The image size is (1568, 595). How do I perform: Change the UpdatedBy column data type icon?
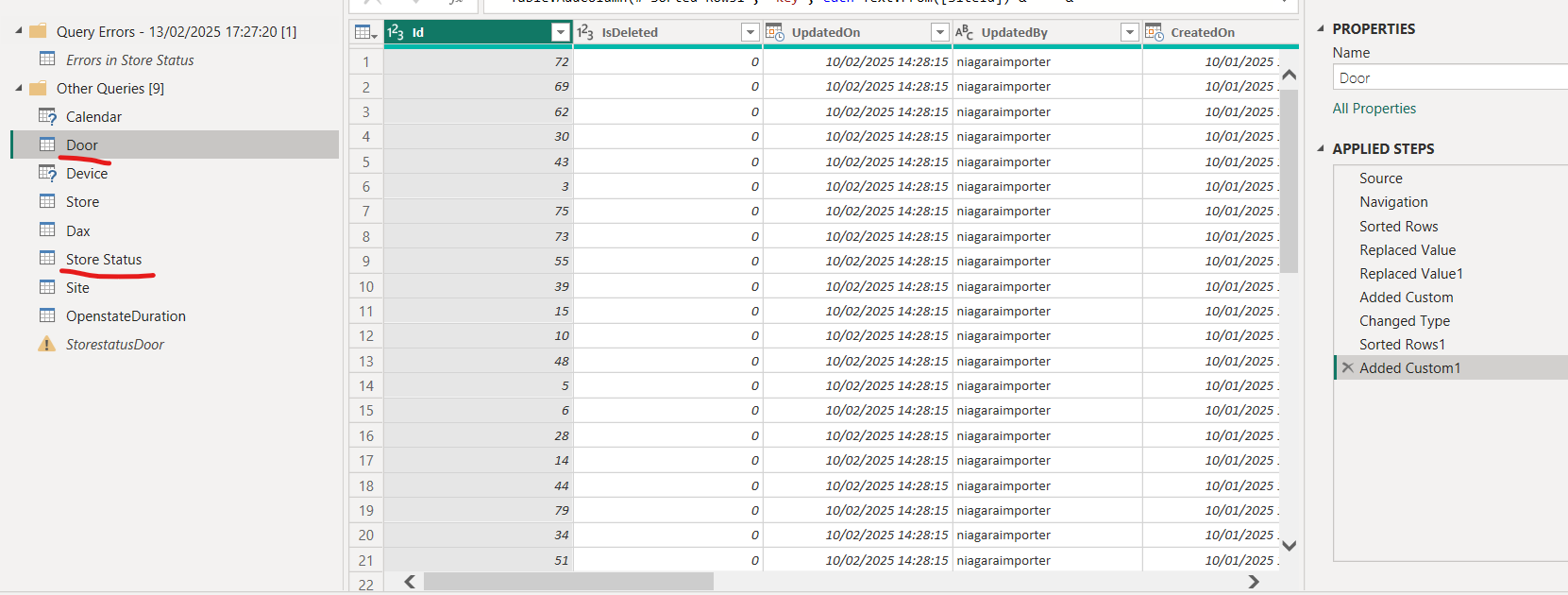[964, 32]
